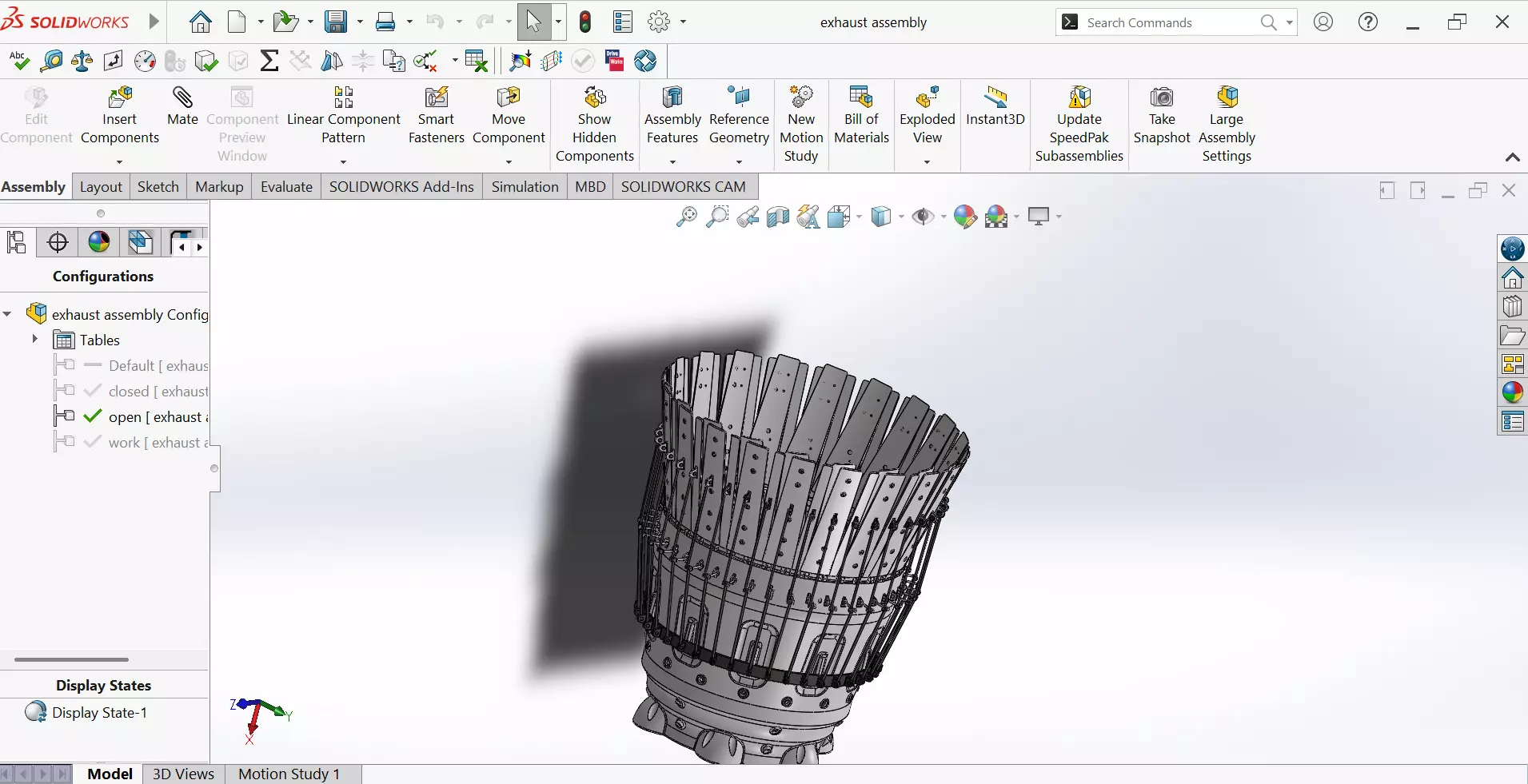Viewport: 1528px width, 784px height.
Task: Click the Print icon
Action: pos(385,22)
